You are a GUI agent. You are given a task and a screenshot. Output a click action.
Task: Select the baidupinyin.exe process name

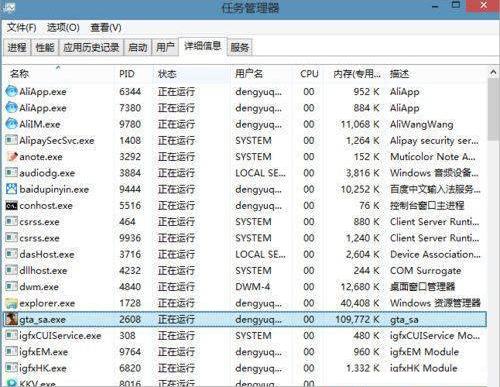[x=54, y=189]
